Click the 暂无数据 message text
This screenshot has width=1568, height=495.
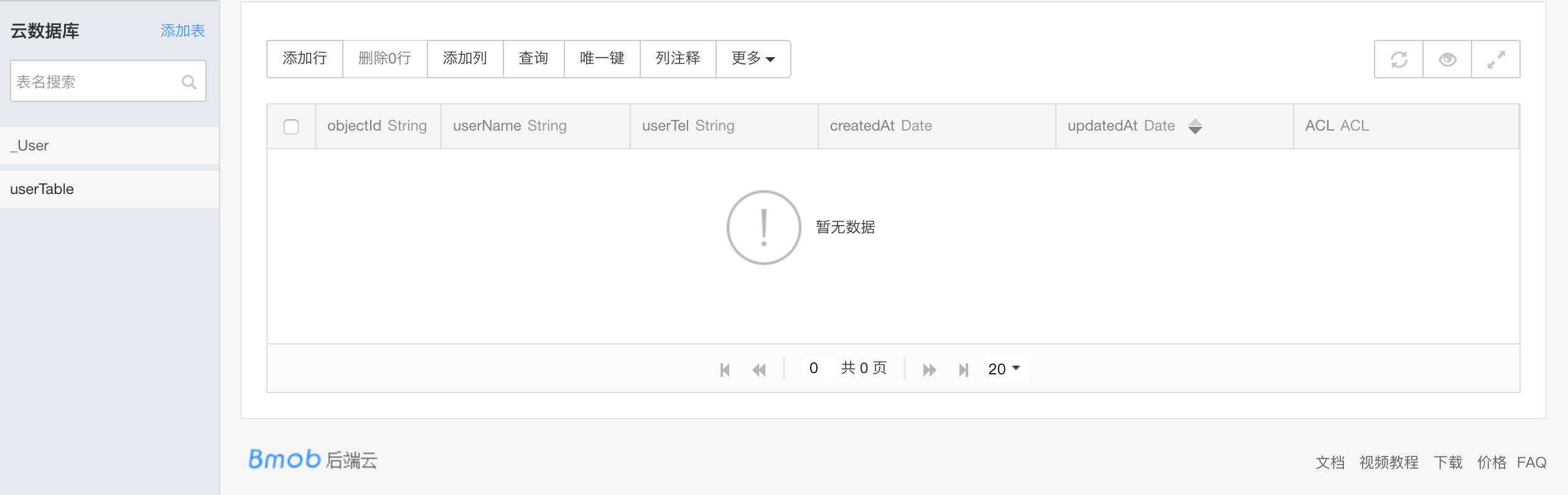(845, 227)
